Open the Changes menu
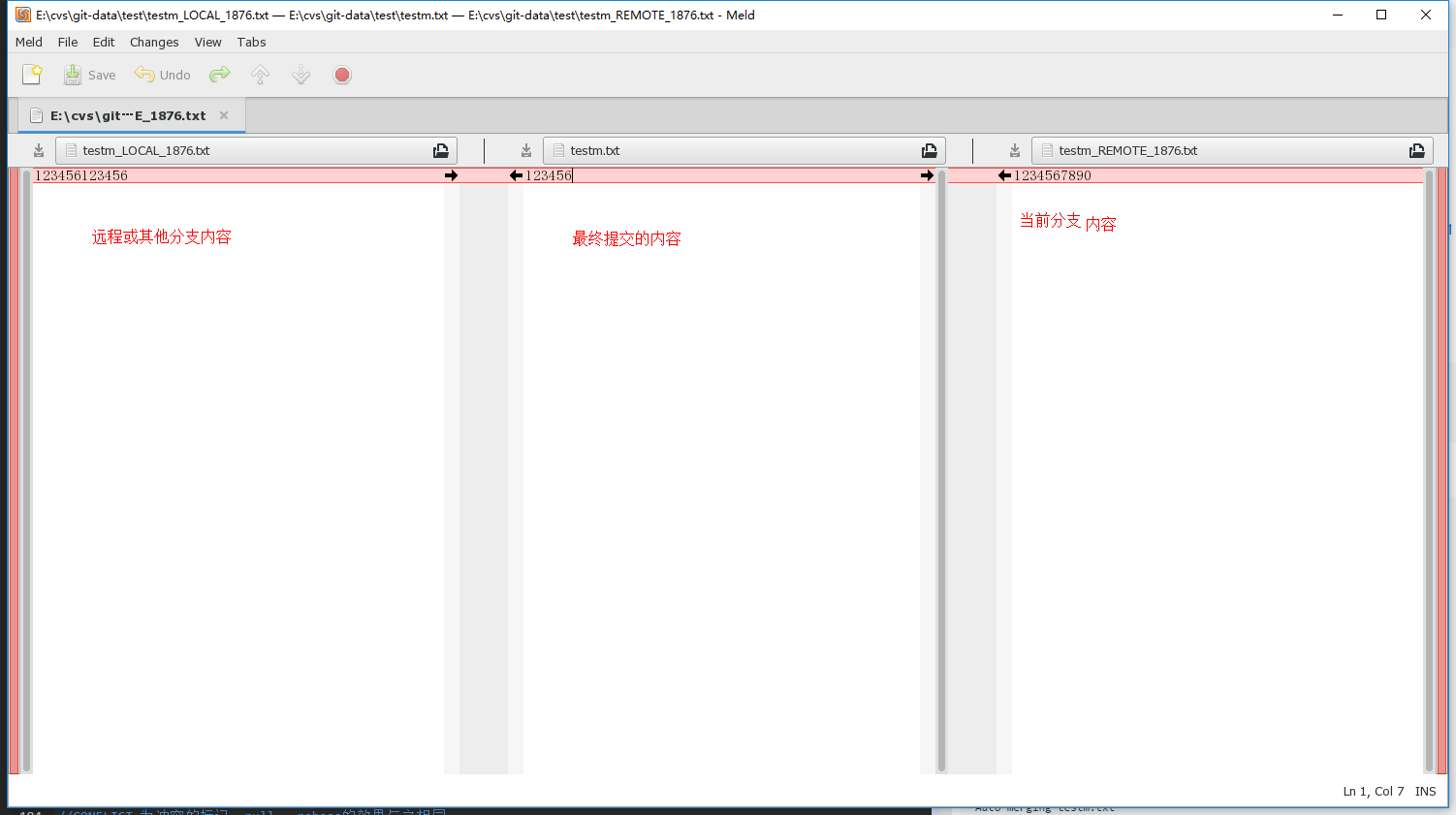Screen dimensions: 1456x815 pos(154,42)
